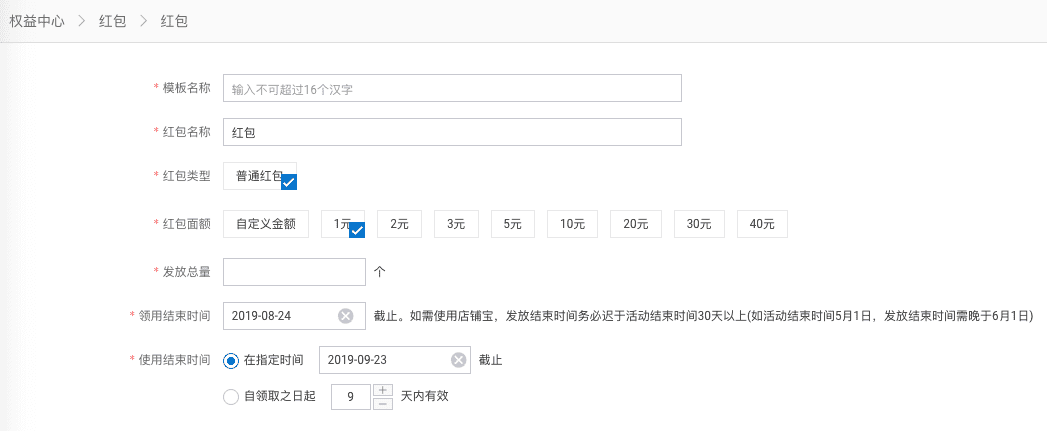Clear the 2019-09-23 usage end date

pyautogui.click(x=458, y=360)
